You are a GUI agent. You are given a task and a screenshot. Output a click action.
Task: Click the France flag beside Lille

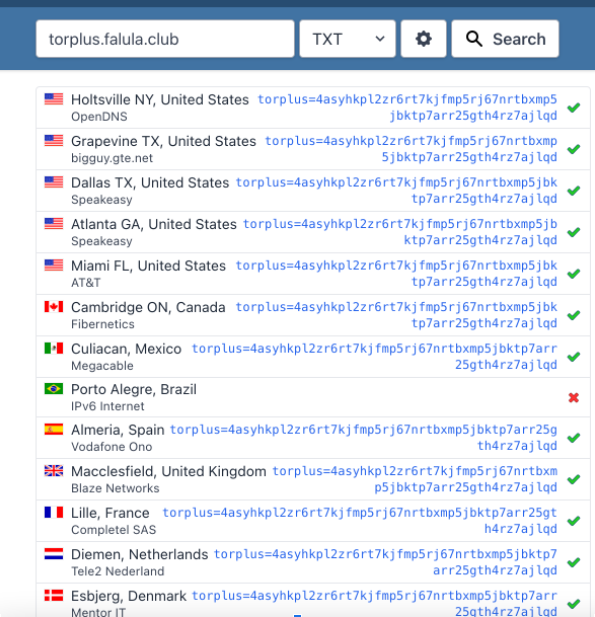[x=54, y=512]
